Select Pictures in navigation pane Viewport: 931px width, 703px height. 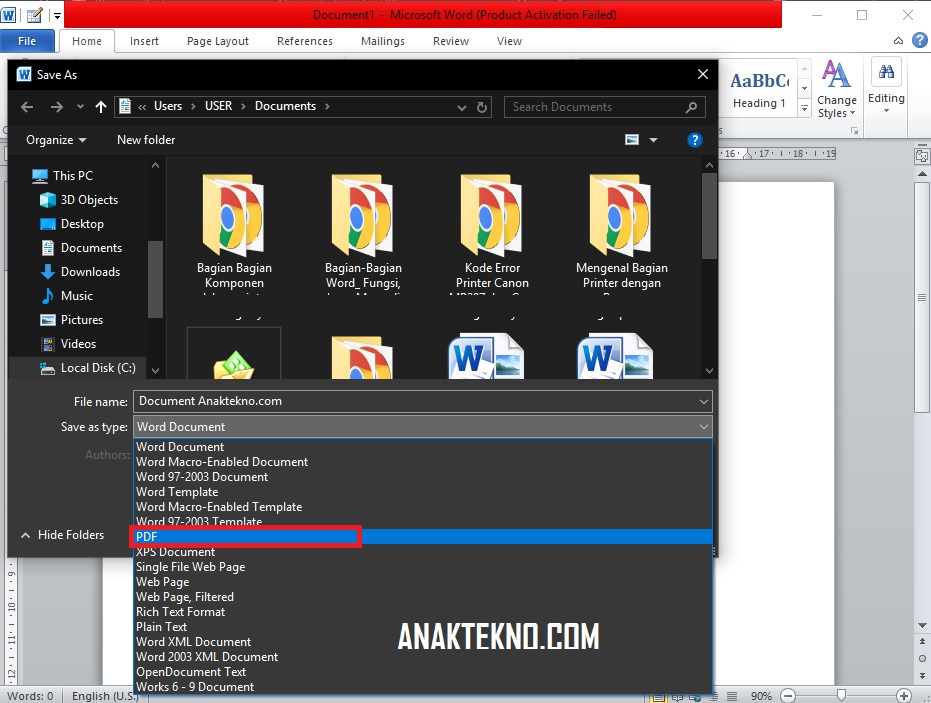click(71, 319)
